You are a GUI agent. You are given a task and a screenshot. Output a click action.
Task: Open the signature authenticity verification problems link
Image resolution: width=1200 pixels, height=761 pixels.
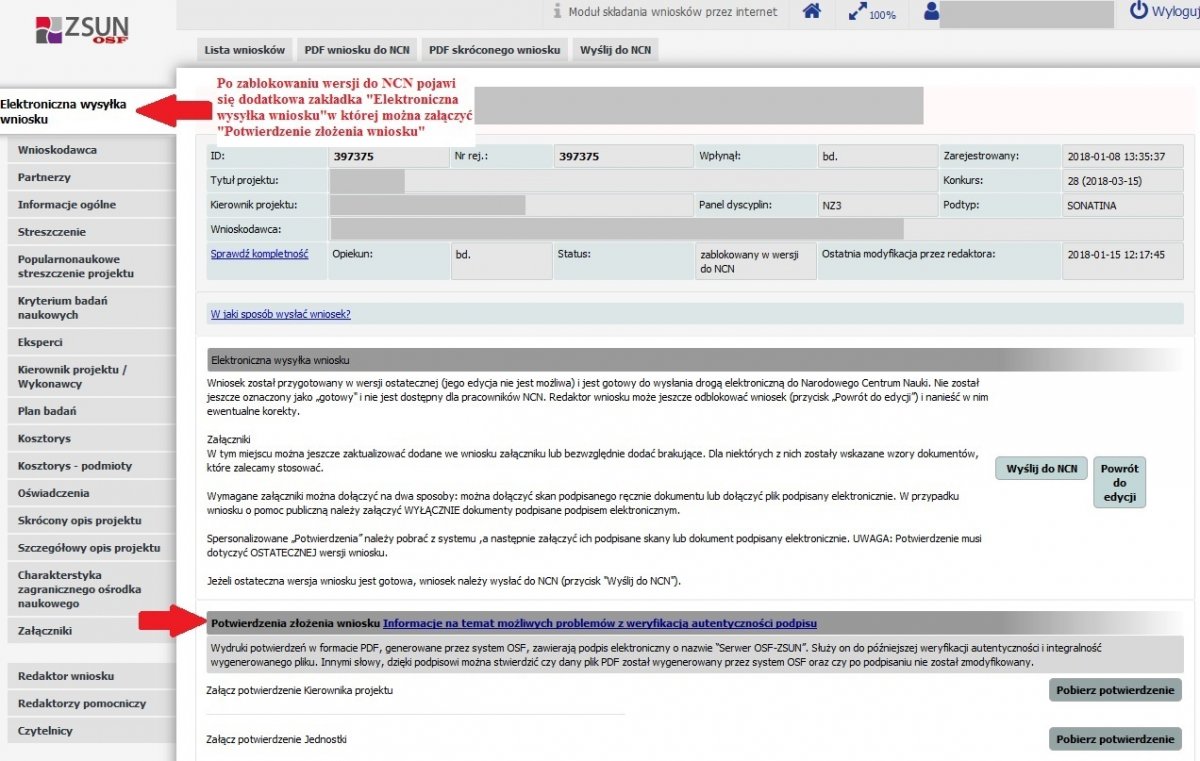[600, 623]
